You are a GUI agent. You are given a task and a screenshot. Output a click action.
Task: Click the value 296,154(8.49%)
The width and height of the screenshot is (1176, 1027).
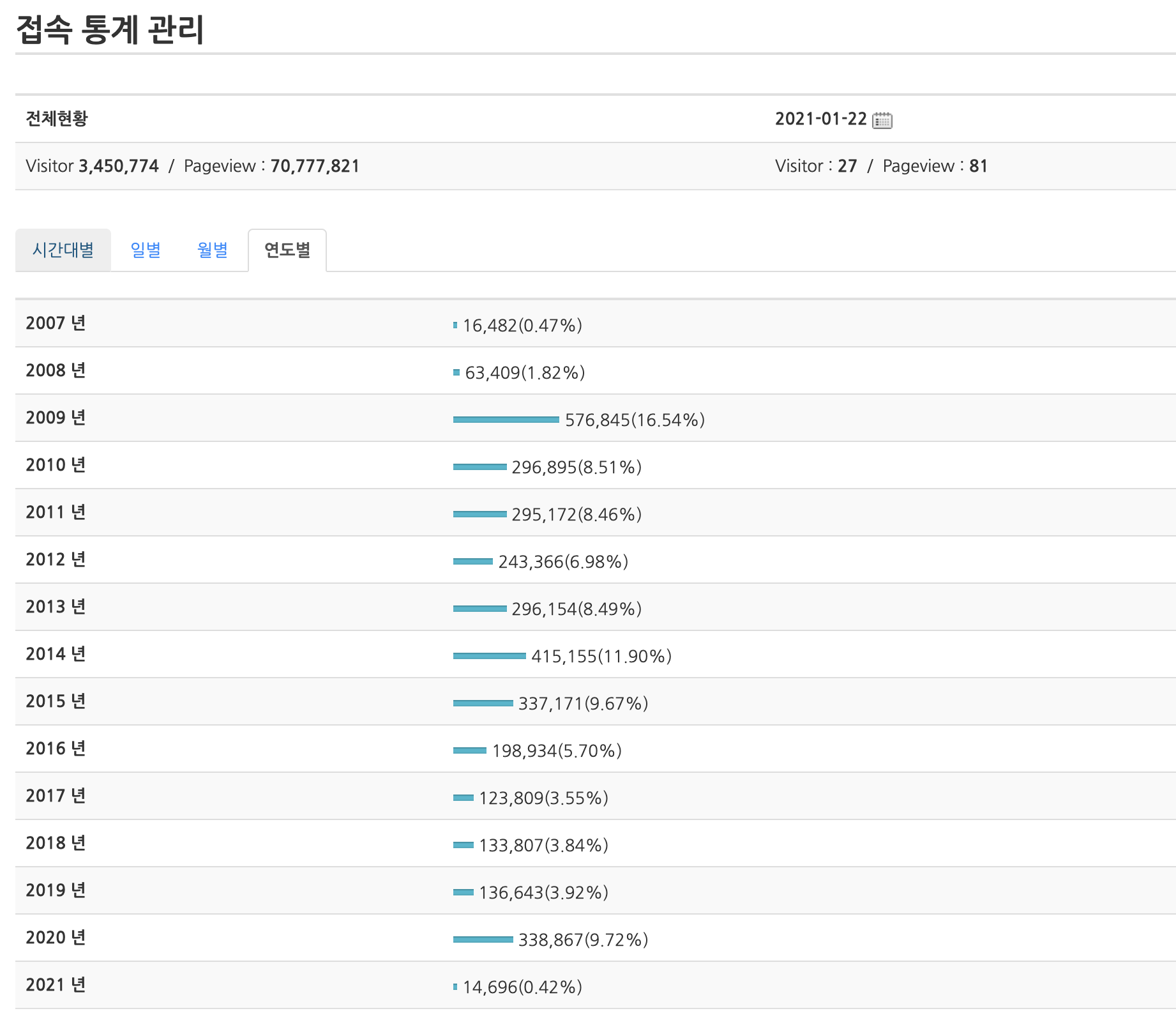[577, 609]
